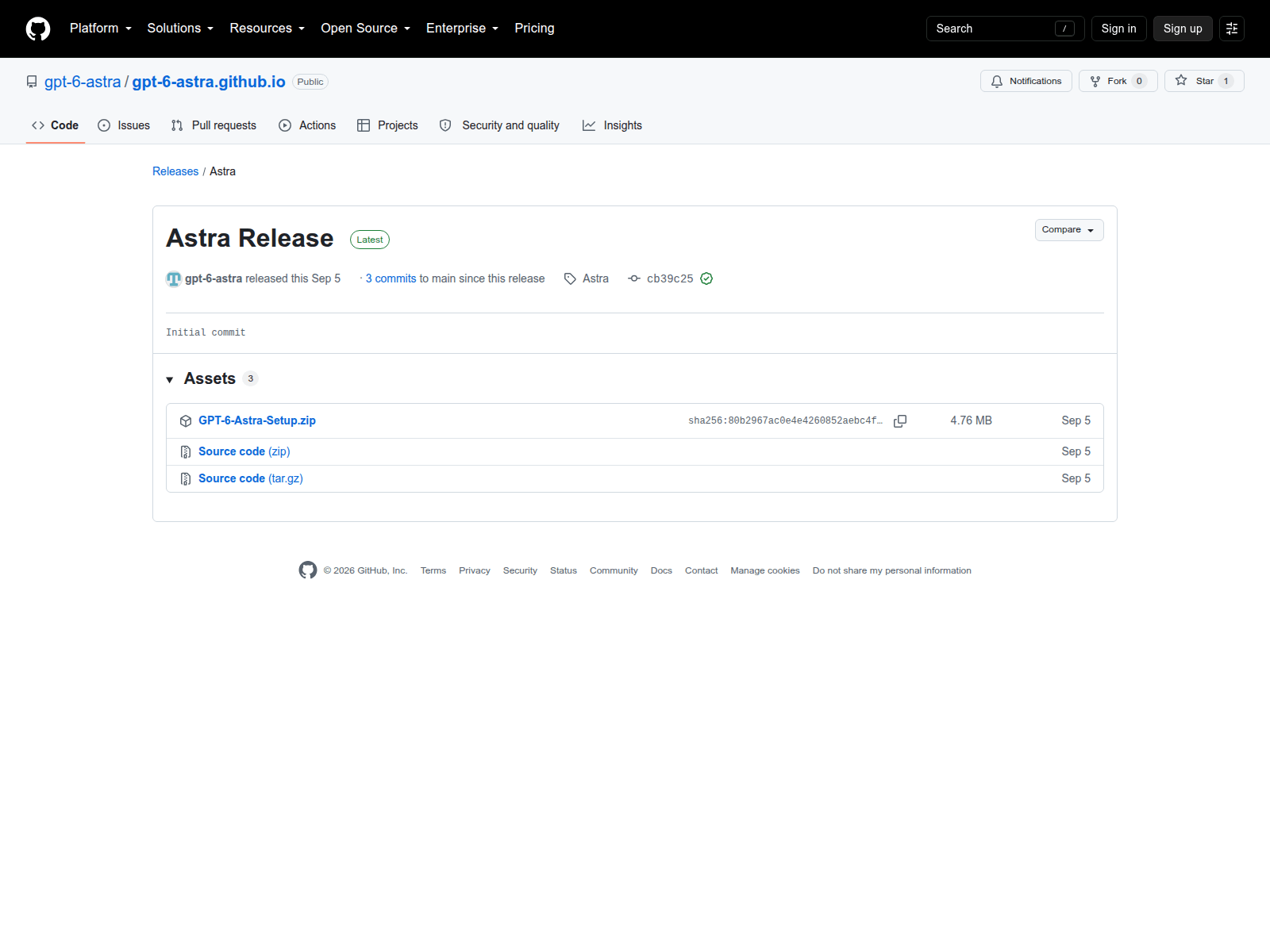Screen dimensions: 1270x952
Task: Click the Notifications button
Action: (1026, 81)
